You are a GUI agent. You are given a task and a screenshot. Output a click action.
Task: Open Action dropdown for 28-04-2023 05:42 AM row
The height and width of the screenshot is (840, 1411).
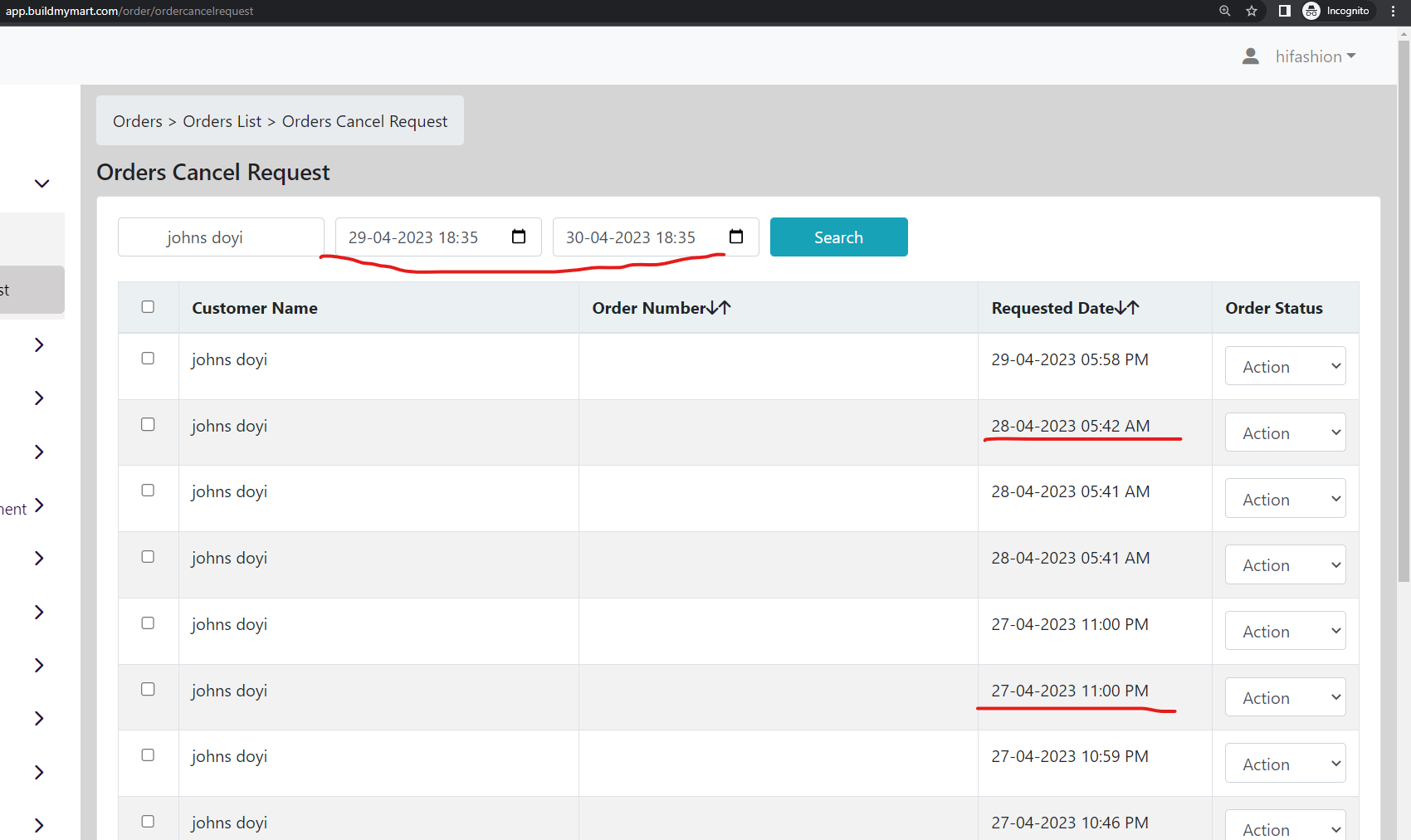1285,432
